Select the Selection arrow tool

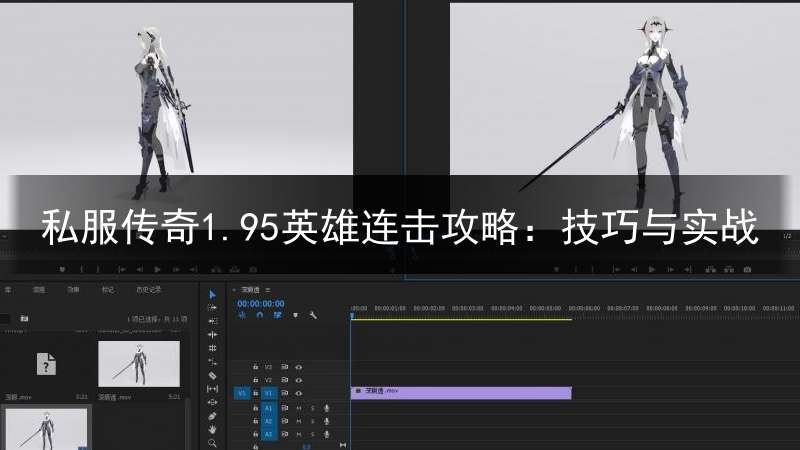(x=212, y=294)
